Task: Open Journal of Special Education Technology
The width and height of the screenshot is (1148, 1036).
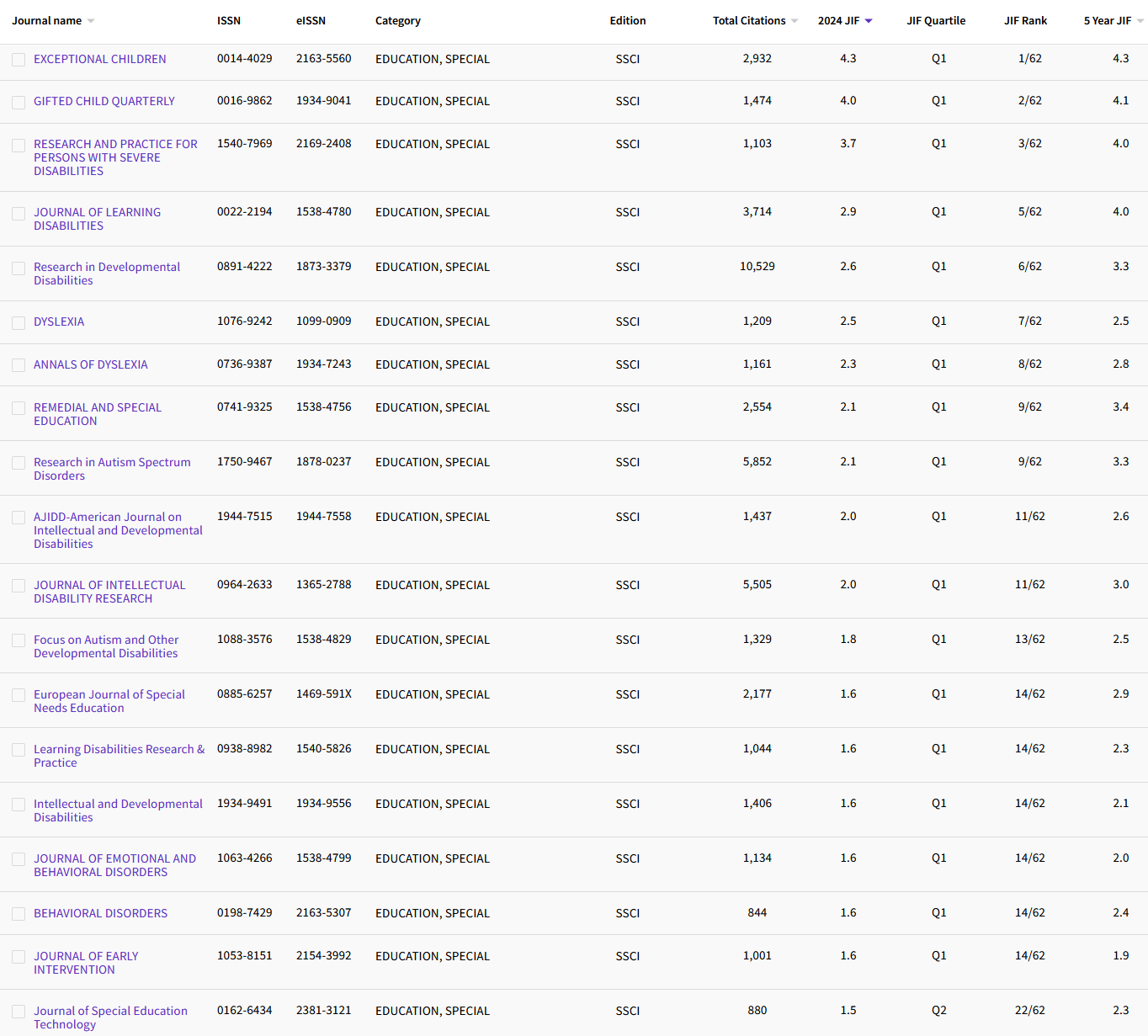Action: point(110,1017)
